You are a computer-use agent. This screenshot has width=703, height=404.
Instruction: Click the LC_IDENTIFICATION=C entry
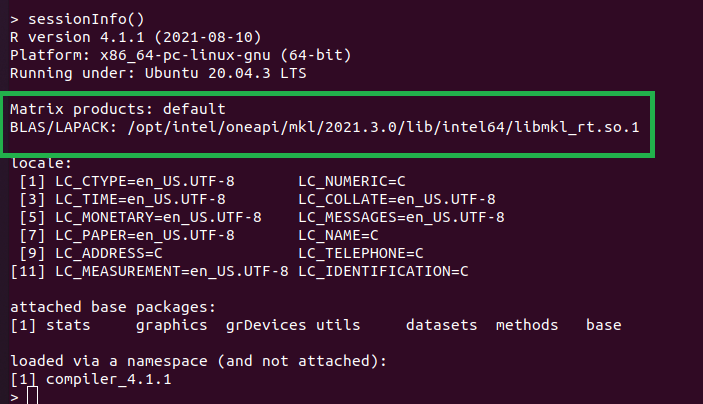pyautogui.click(x=384, y=271)
